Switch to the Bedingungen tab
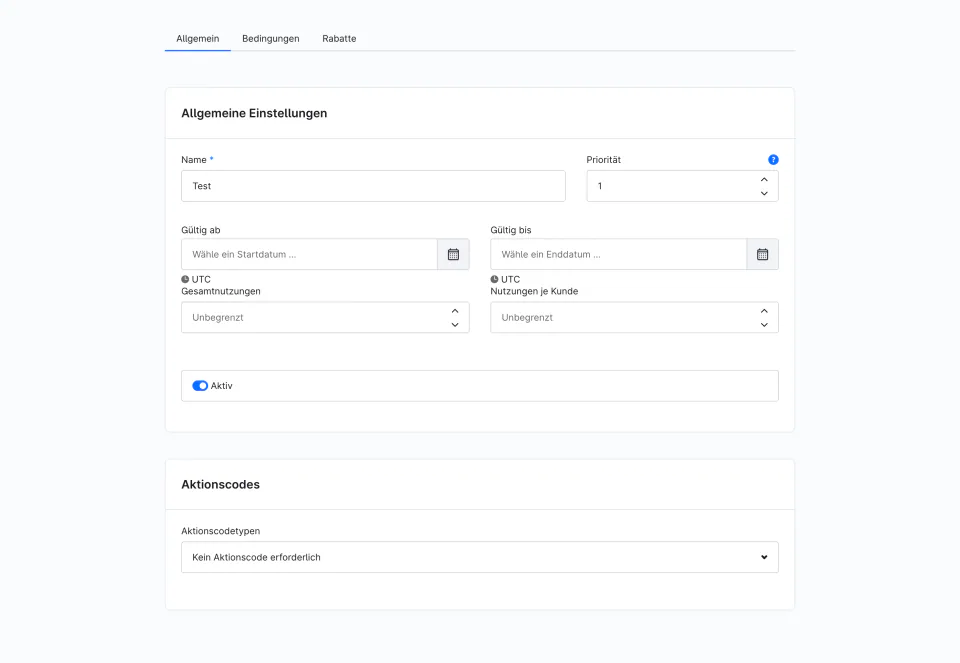The image size is (960, 663). coord(271,39)
